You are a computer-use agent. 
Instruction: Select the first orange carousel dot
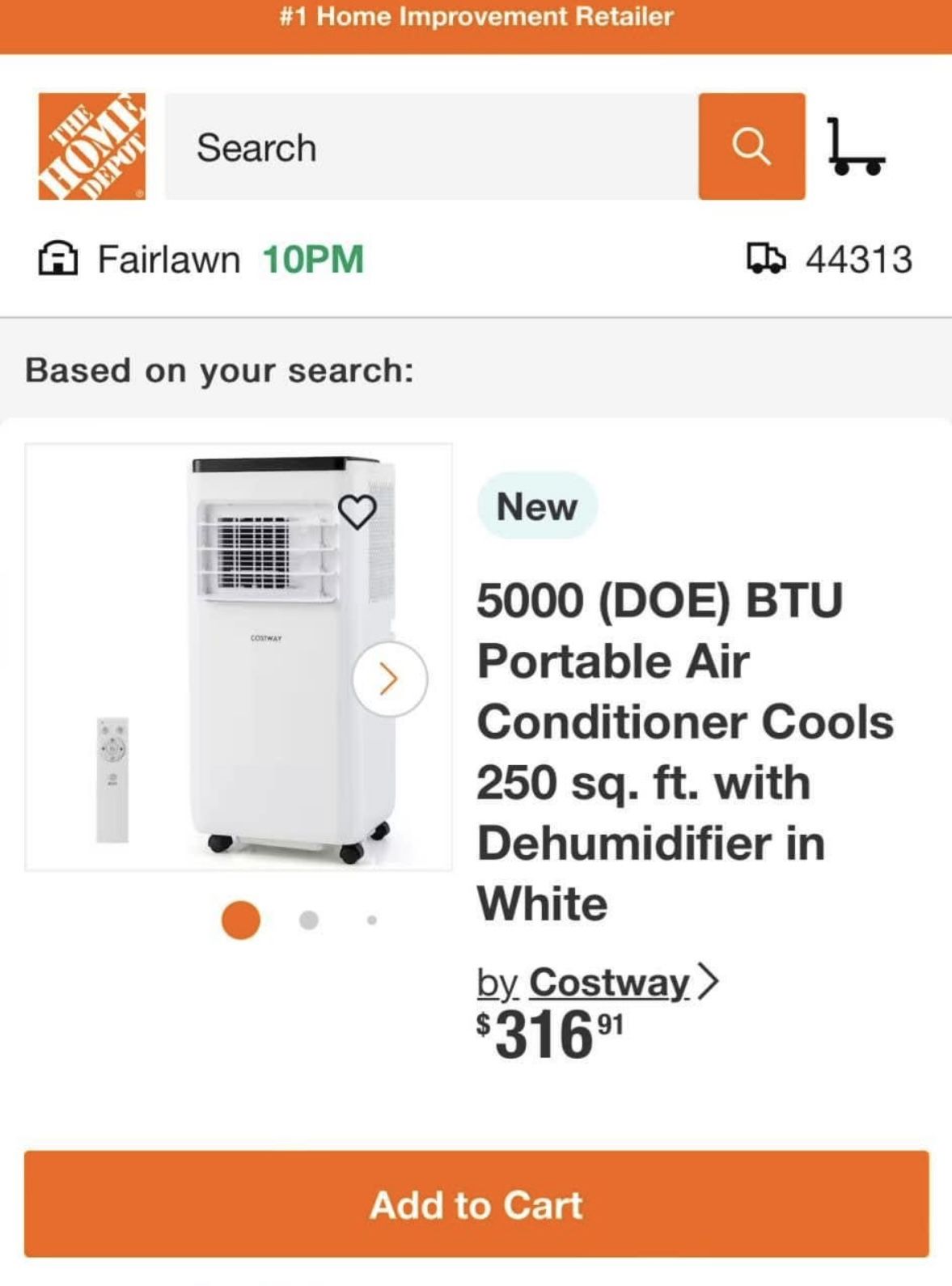coord(240,920)
